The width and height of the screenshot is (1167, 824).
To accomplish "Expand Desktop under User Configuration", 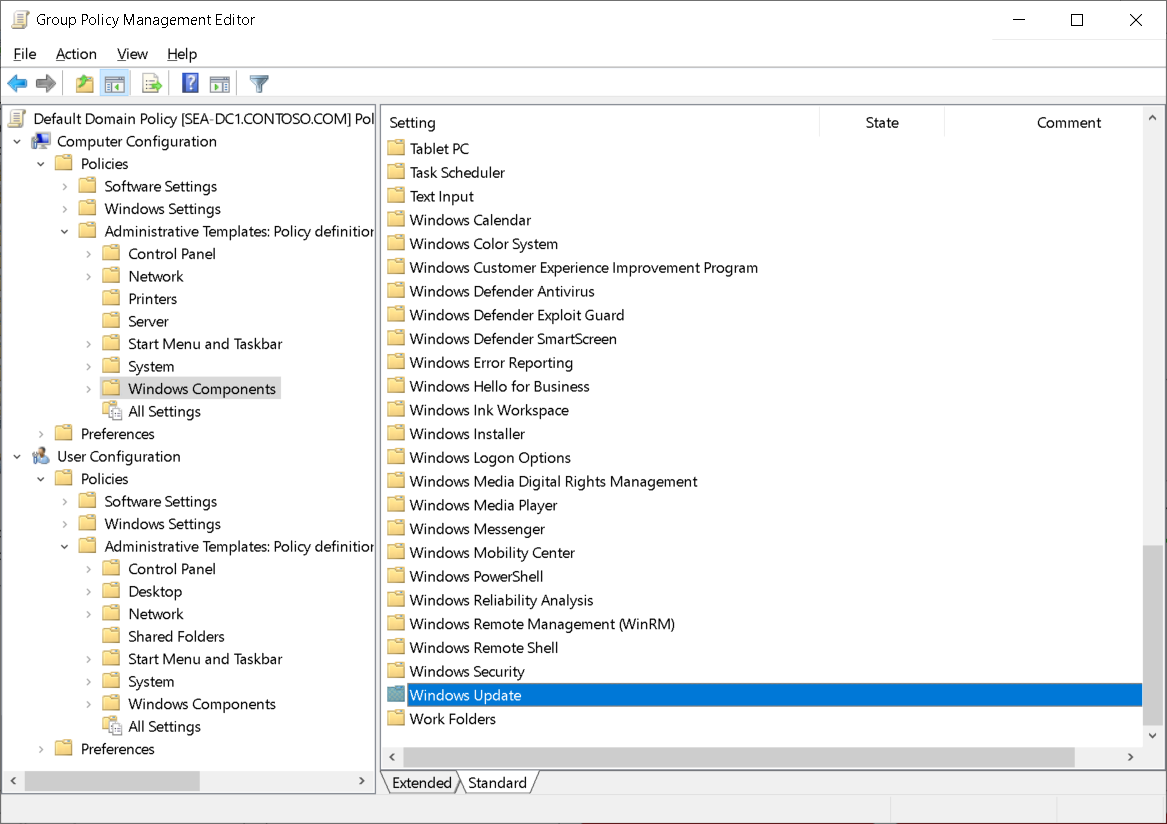I will [89, 591].
